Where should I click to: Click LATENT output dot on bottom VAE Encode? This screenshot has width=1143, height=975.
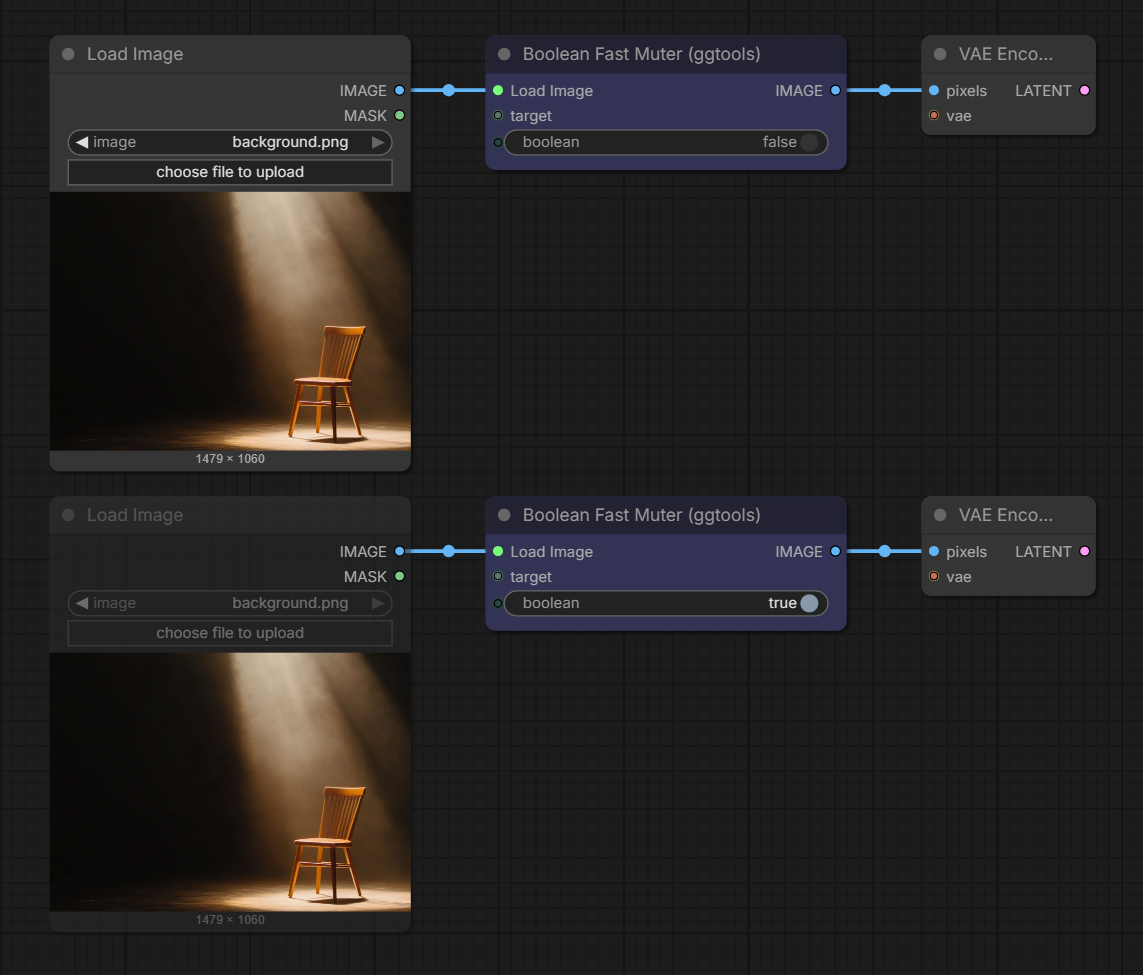[1085, 552]
